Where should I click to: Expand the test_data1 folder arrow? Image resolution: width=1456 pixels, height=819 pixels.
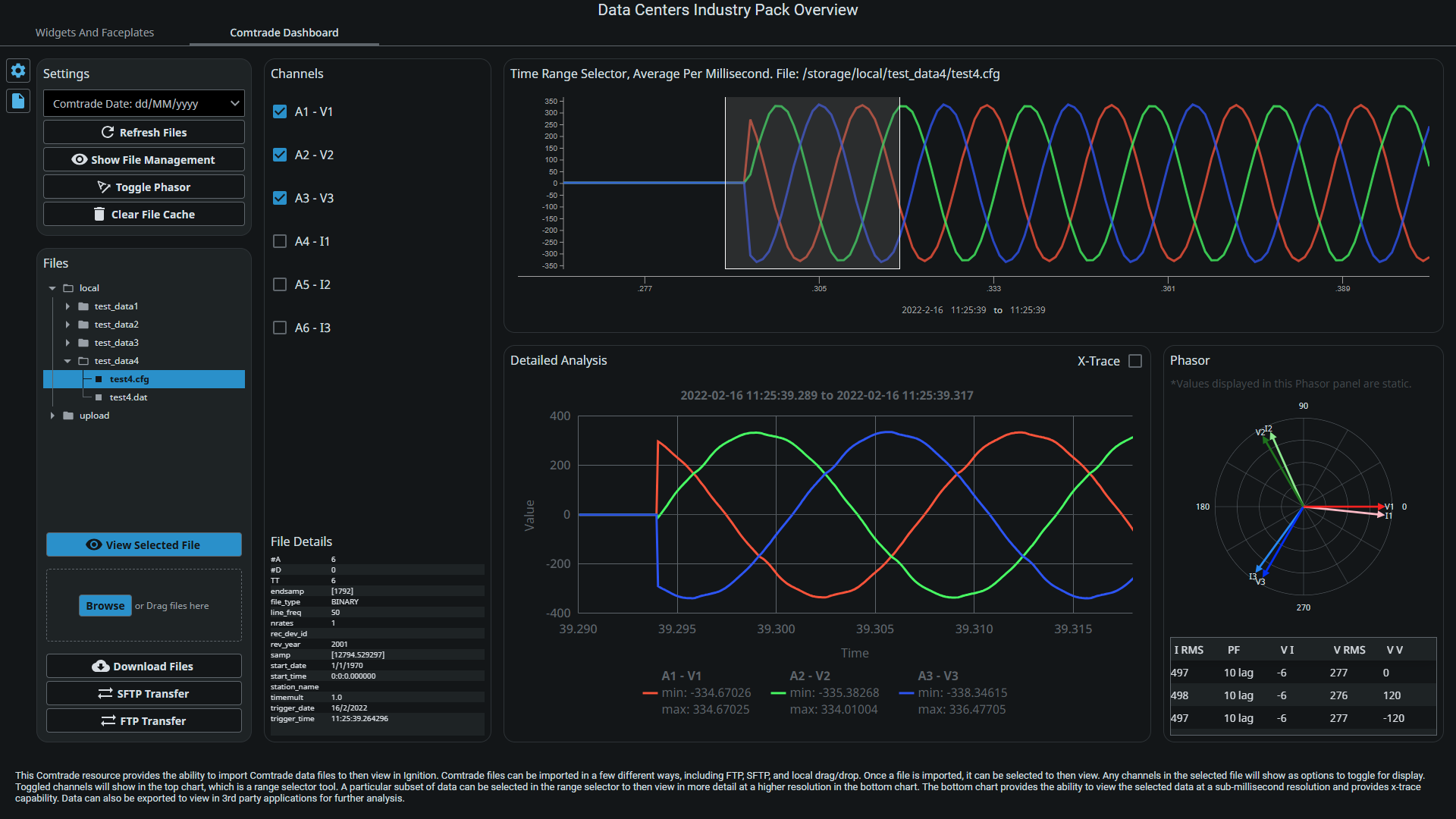tap(67, 306)
